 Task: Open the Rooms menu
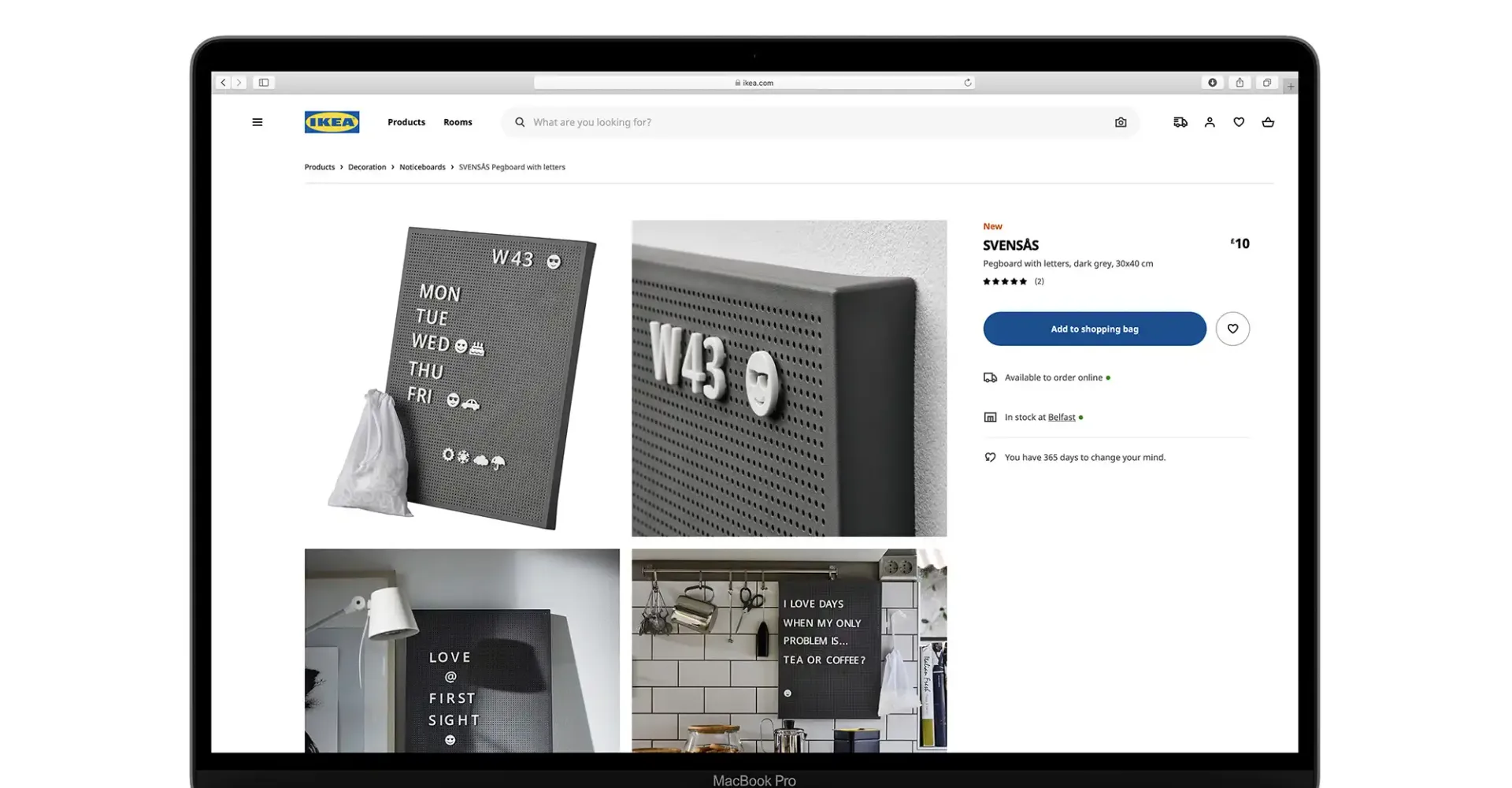click(x=458, y=122)
